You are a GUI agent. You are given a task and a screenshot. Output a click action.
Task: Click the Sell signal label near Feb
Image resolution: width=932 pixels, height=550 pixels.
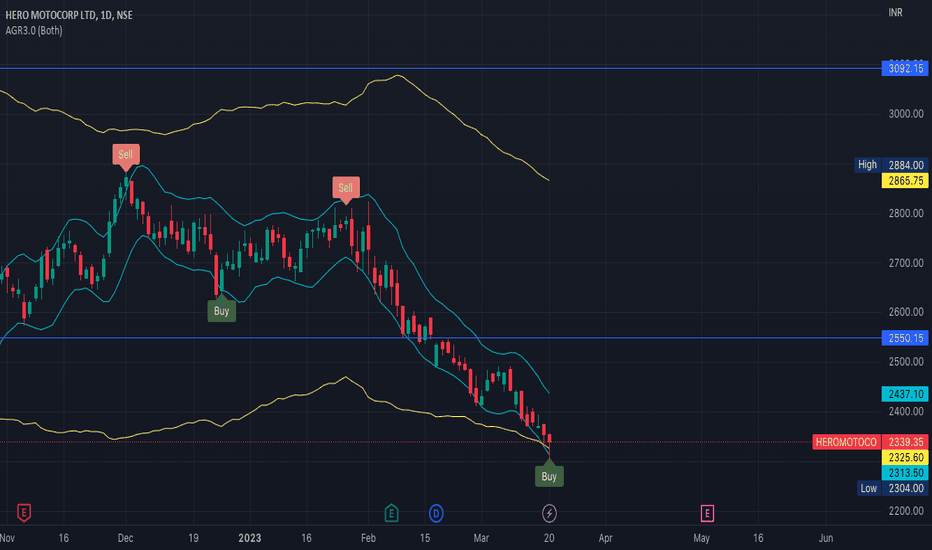tap(346, 188)
